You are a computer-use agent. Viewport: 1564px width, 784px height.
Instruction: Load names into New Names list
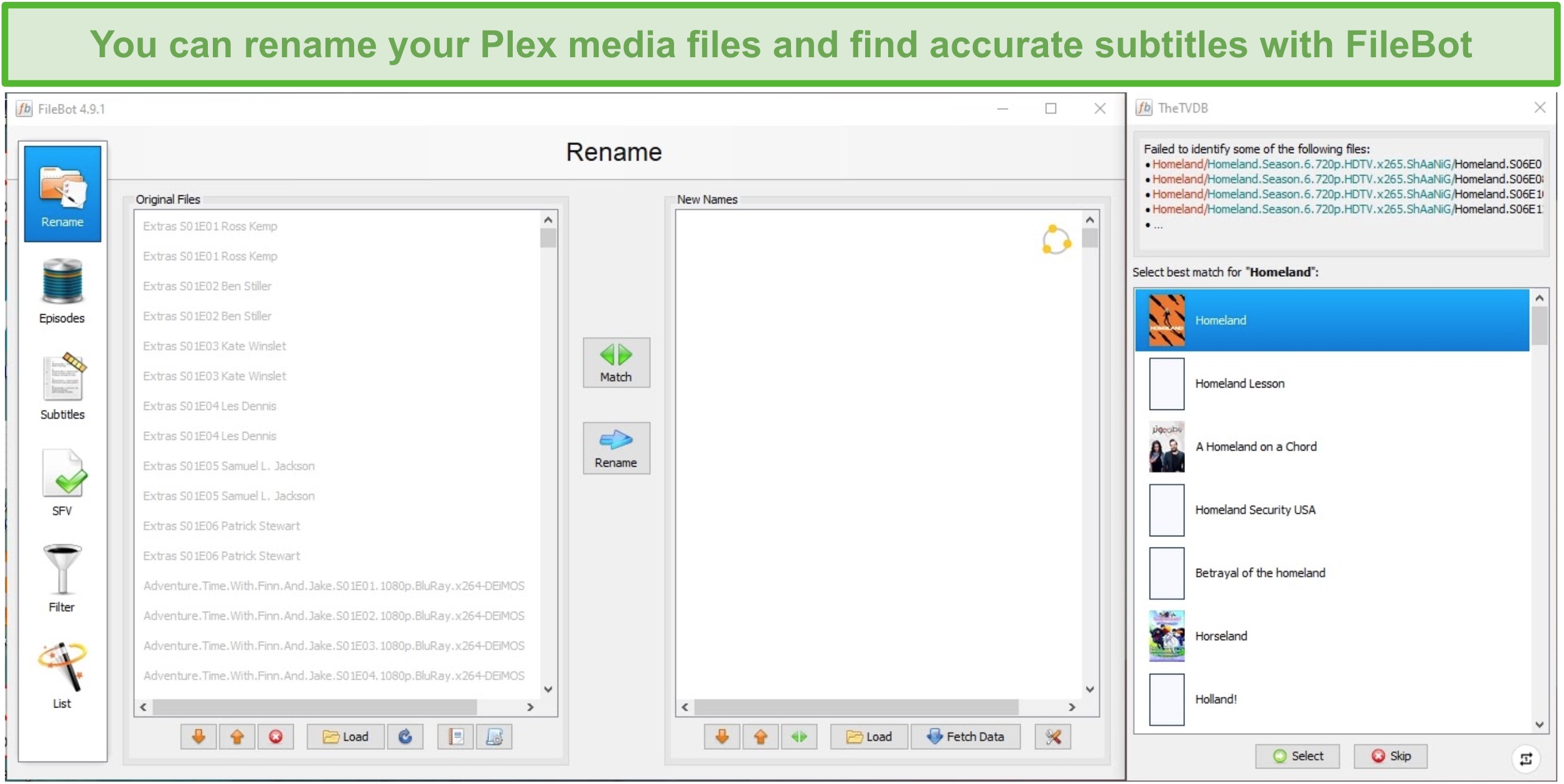pyautogui.click(x=869, y=737)
